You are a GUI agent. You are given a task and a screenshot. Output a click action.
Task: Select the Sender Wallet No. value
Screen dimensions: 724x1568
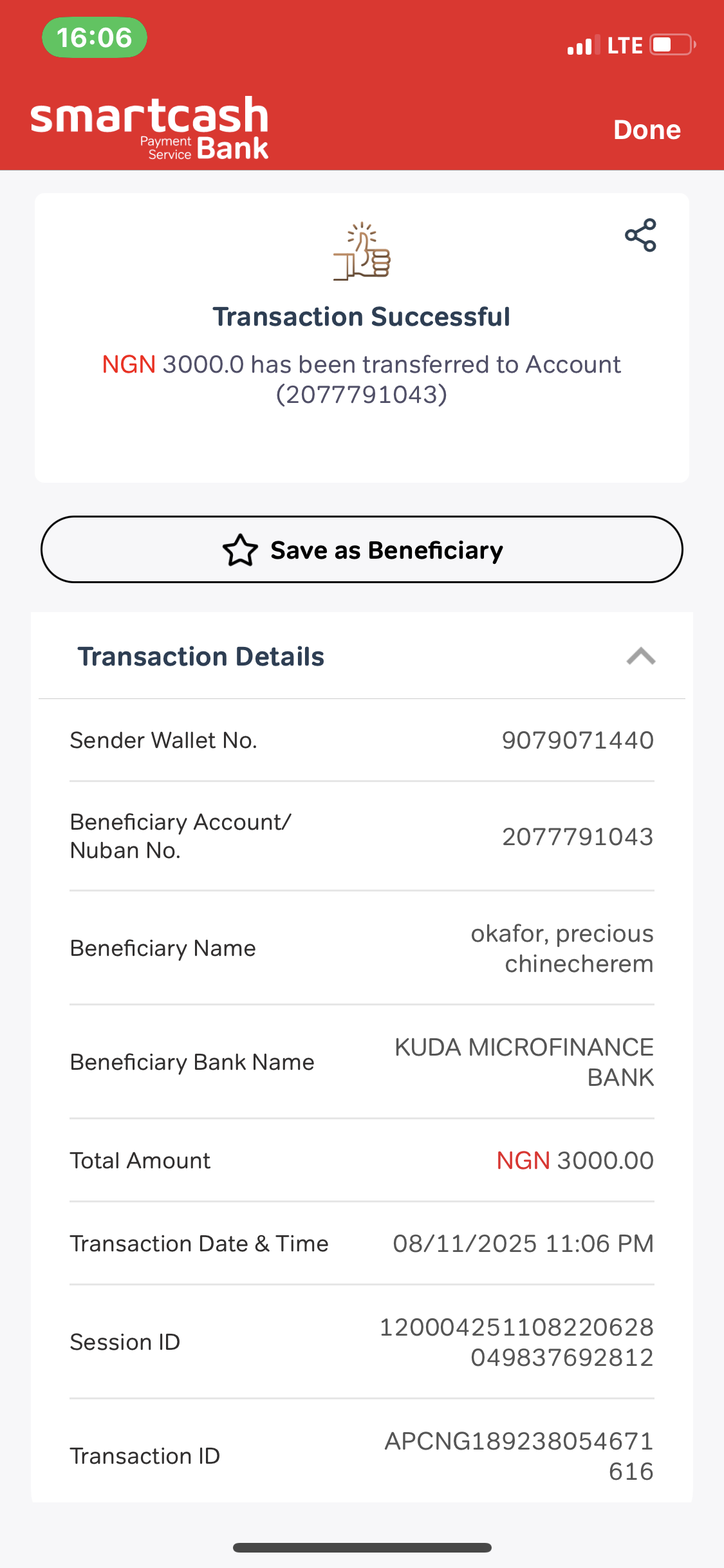coord(577,740)
